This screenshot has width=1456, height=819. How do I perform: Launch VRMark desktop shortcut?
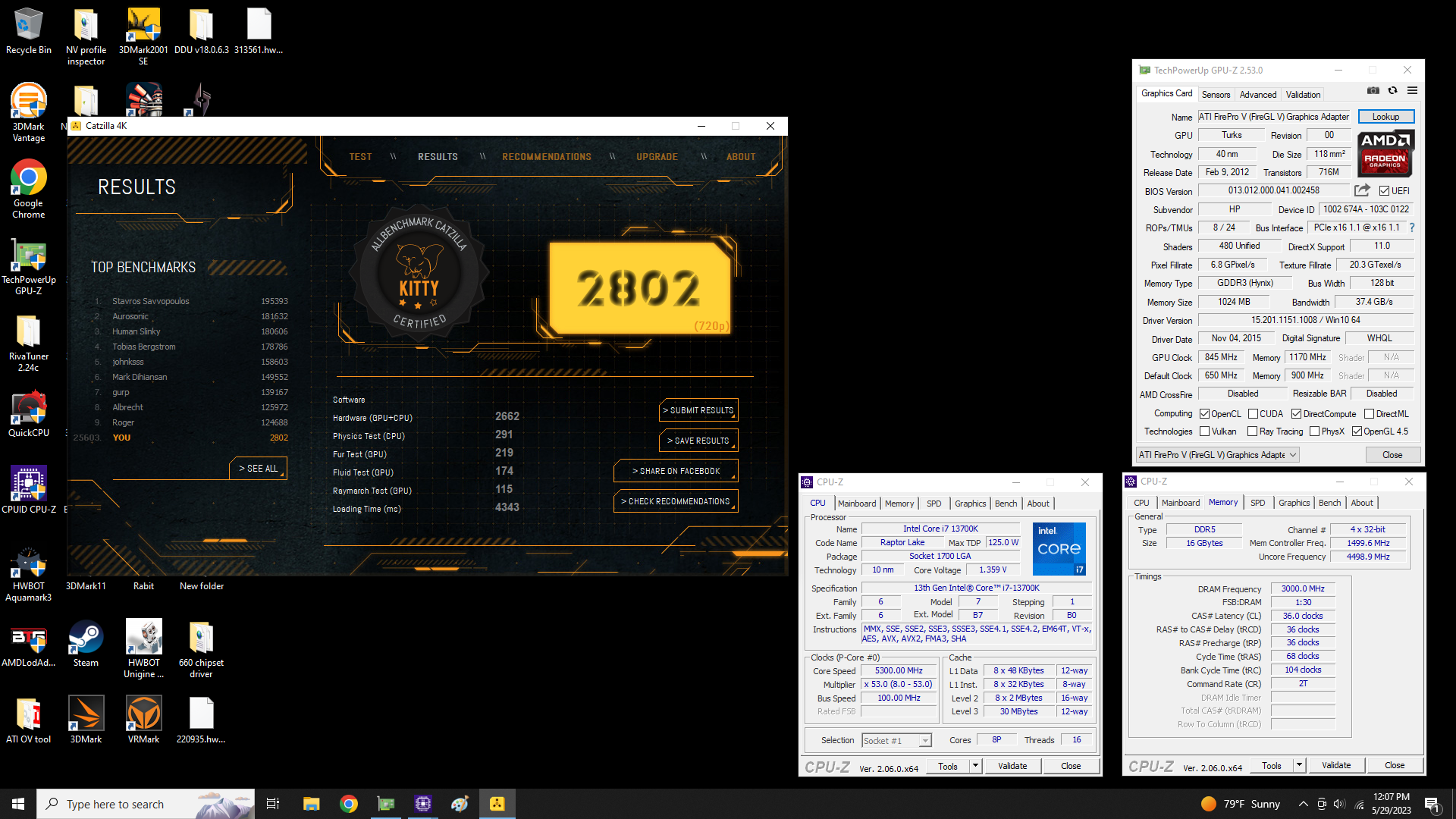point(143,720)
